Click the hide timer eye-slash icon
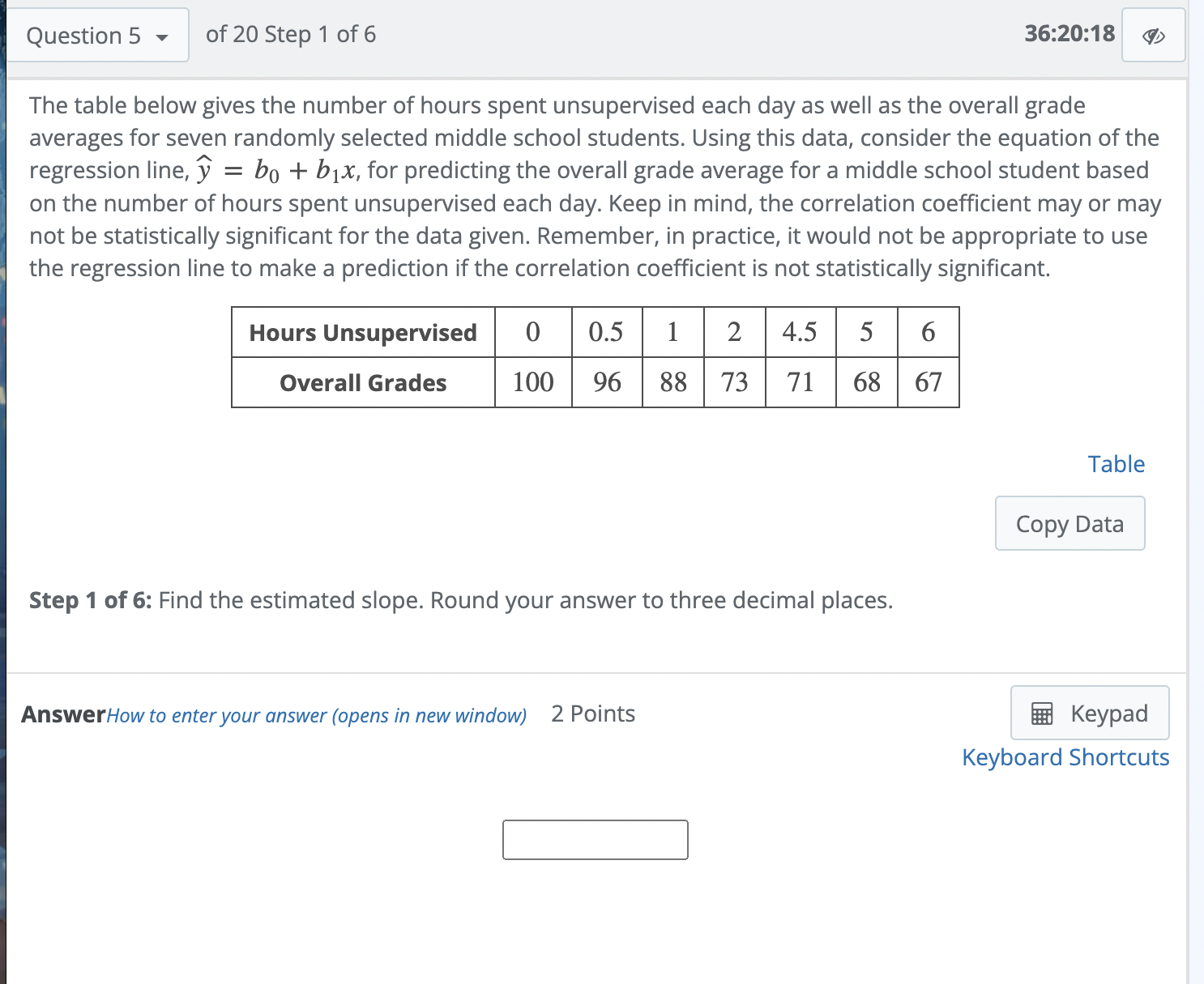The width and height of the screenshot is (1204, 984). point(1154,35)
